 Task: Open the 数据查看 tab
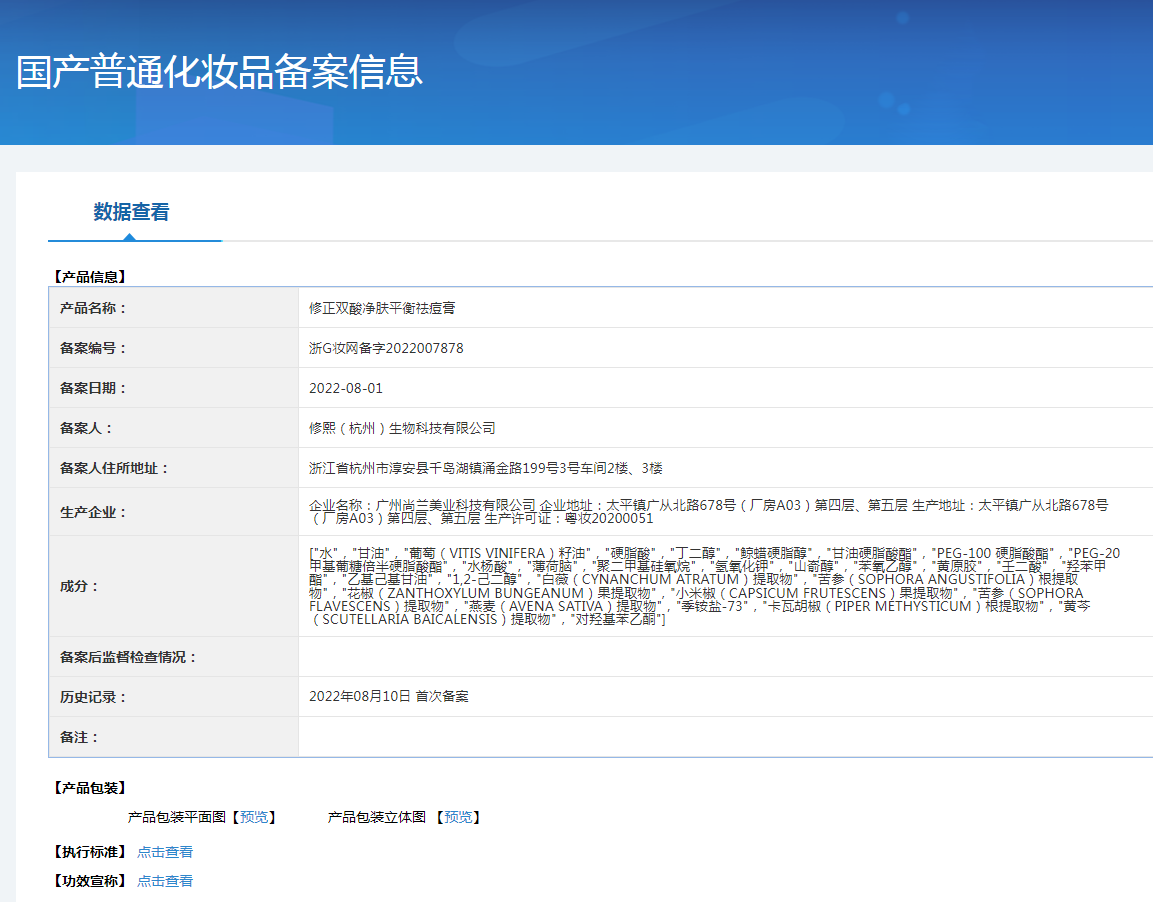[x=132, y=212]
